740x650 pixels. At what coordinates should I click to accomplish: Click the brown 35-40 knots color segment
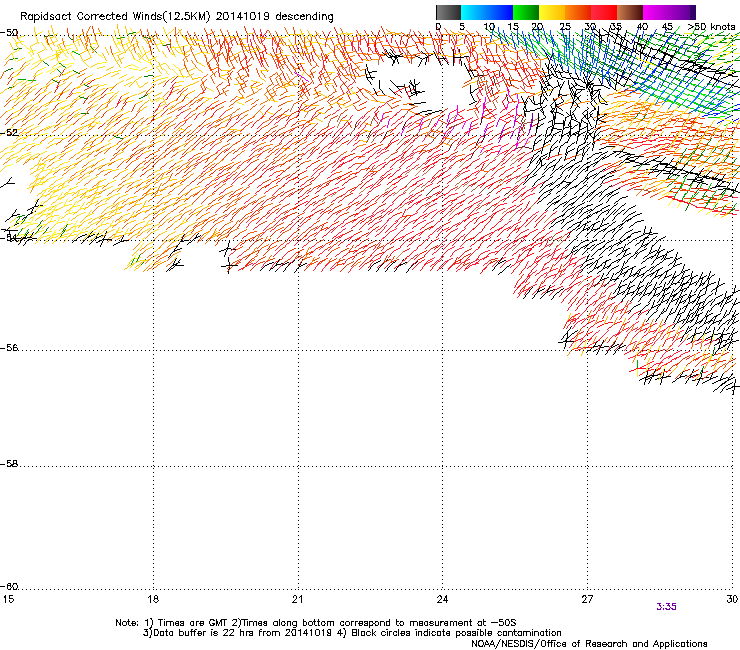coord(630,12)
